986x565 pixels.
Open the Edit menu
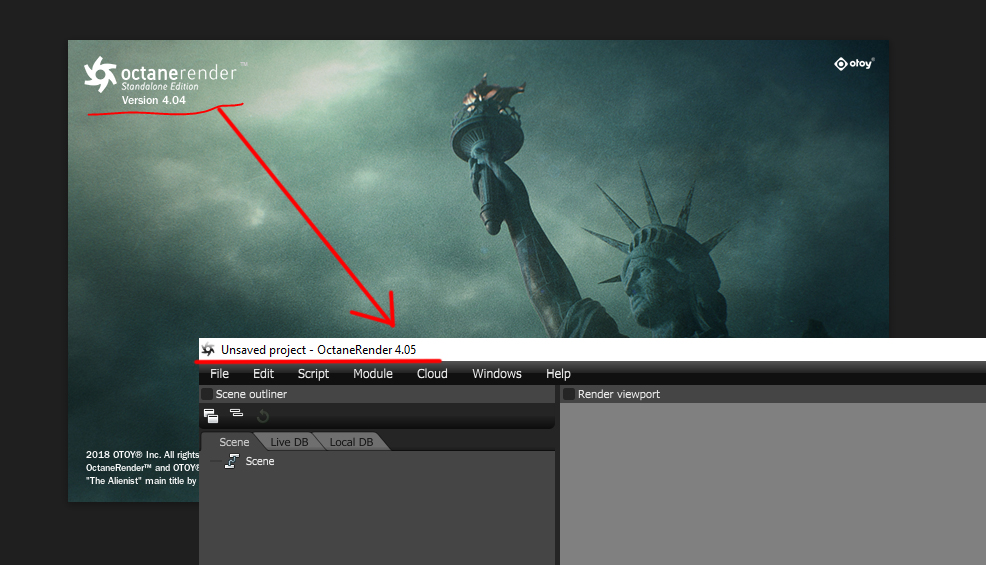(263, 374)
